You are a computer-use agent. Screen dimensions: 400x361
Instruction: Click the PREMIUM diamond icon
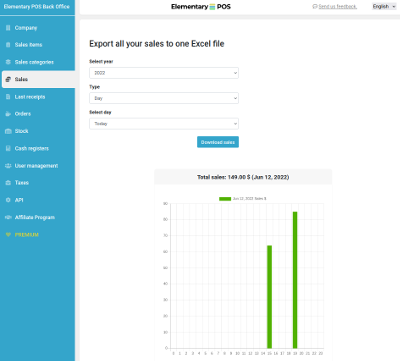[8, 235]
